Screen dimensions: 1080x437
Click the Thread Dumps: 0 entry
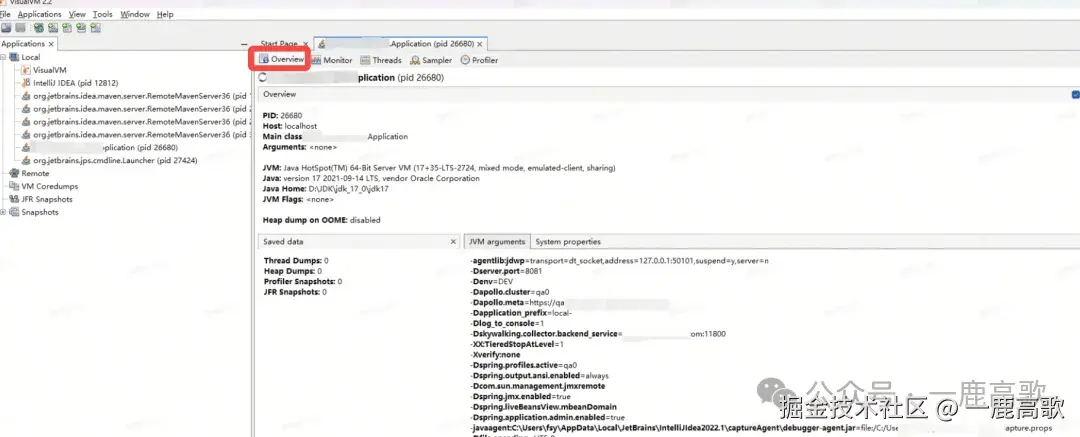(296, 261)
